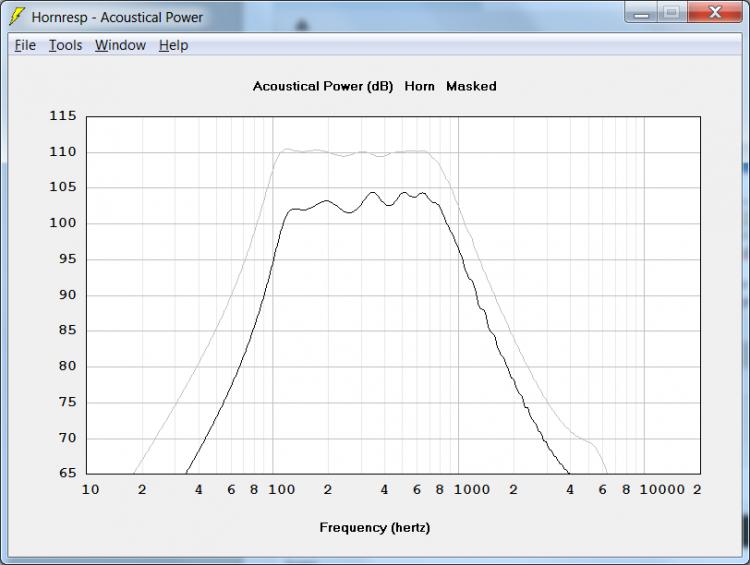Click the 115 value on vertical axis
This screenshot has width=750, height=565.
pyautogui.click(x=63, y=116)
